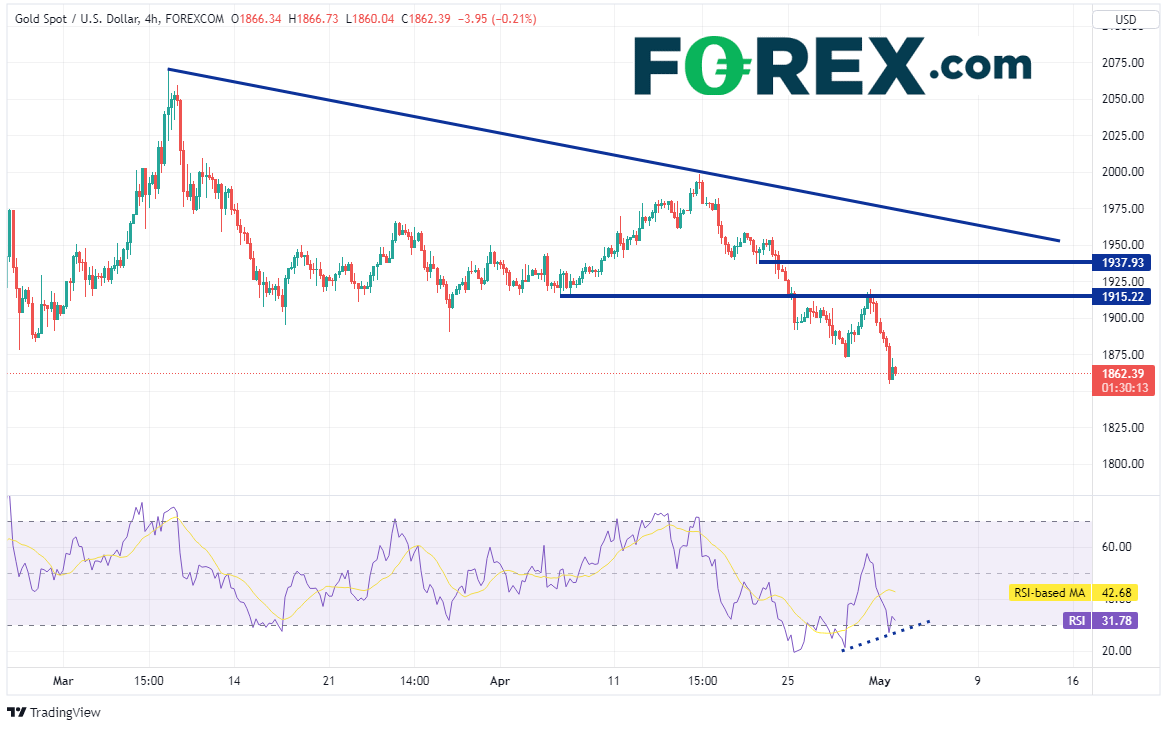Open the USD currency selector
1170x730 pixels.
pyautogui.click(x=1127, y=20)
